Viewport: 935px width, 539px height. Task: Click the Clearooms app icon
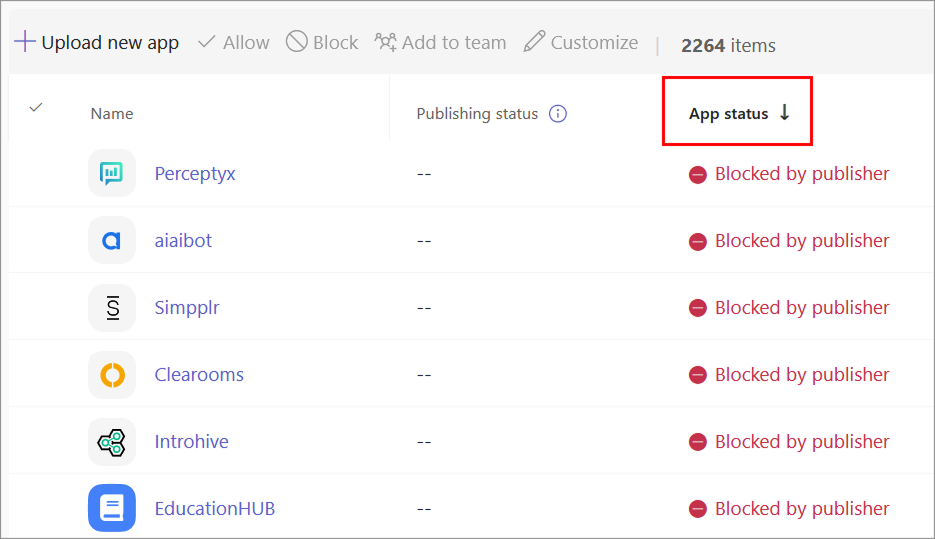112,375
